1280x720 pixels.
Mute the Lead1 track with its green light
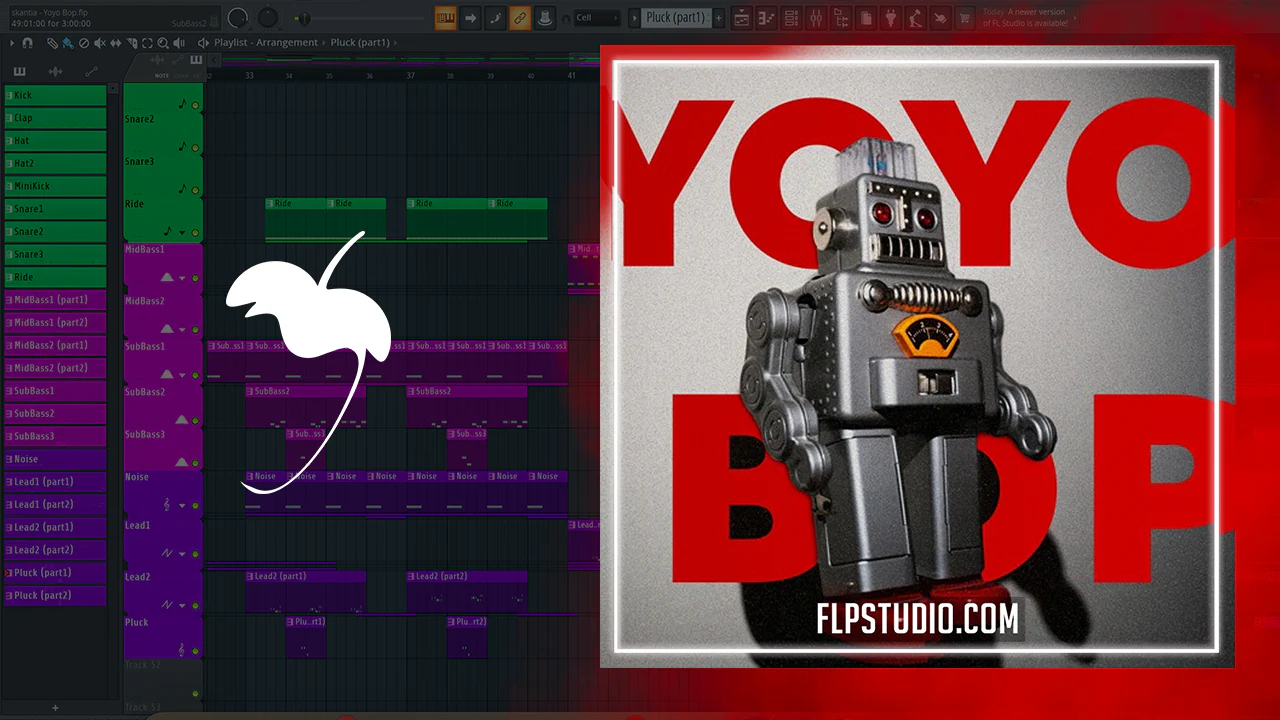pyautogui.click(x=195, y=553)
